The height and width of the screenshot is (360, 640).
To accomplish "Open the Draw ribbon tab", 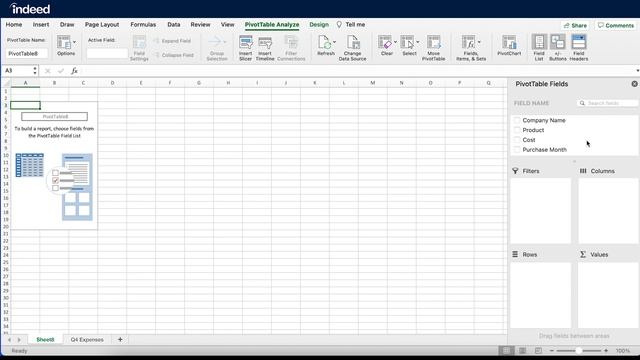I will (x=67, y=24).
